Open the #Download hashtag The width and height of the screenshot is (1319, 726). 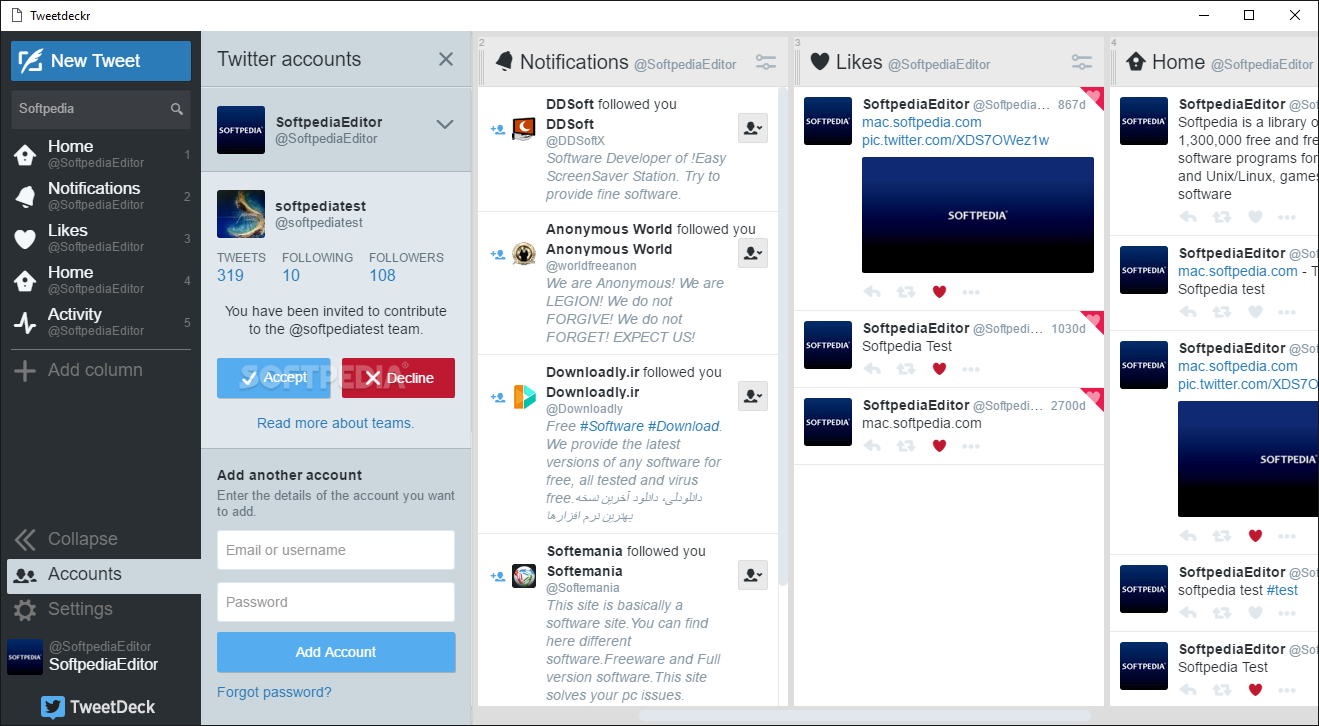click(684, 426)
